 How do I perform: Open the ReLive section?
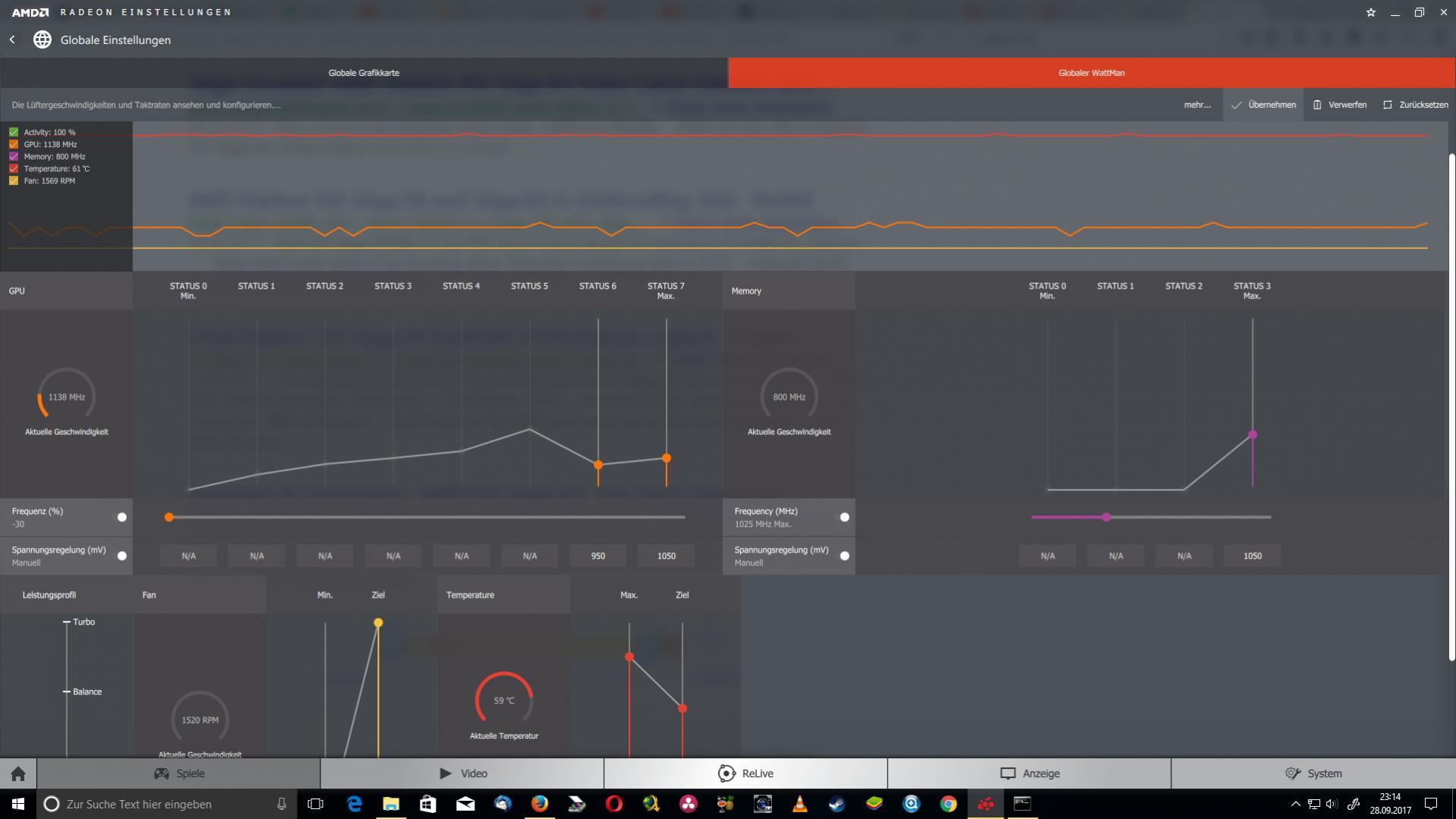[745, 773]
